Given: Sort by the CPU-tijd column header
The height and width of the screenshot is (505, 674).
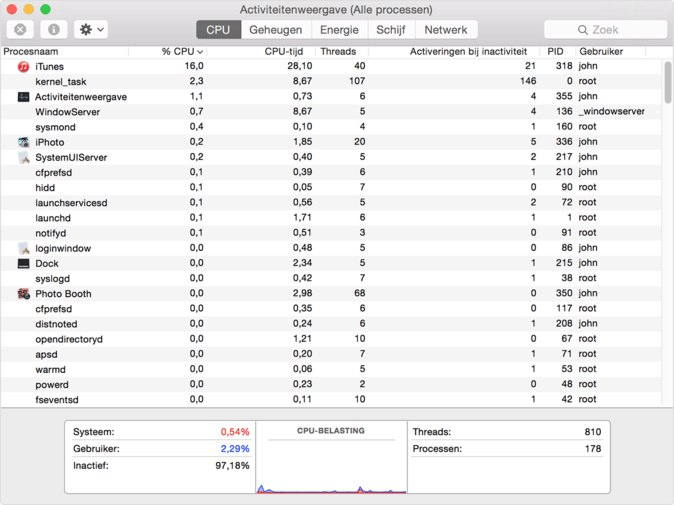Looking at the screenshot, I should [x=261, y=52].
